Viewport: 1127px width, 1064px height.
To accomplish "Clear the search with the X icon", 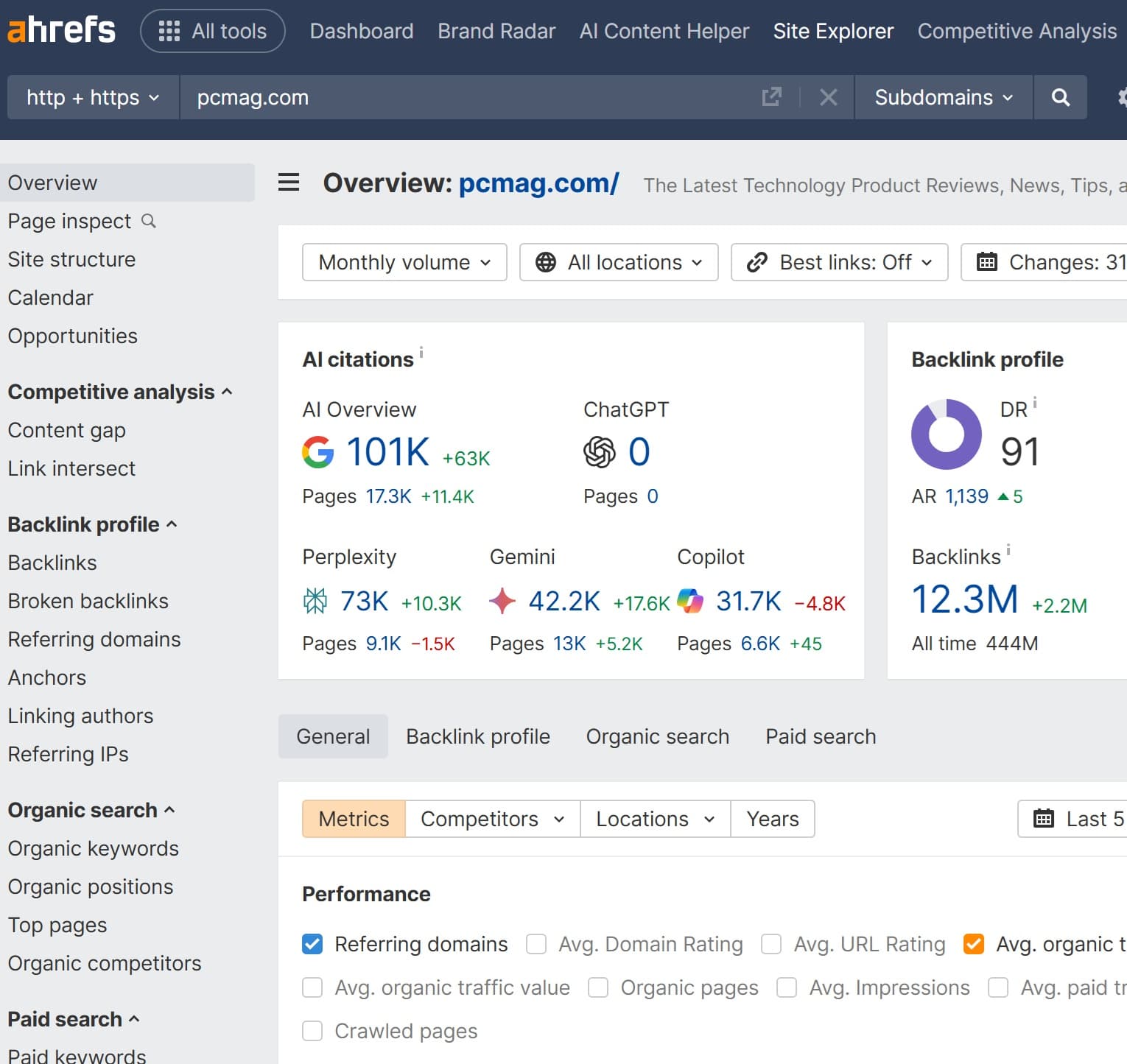I will (828, 97).
